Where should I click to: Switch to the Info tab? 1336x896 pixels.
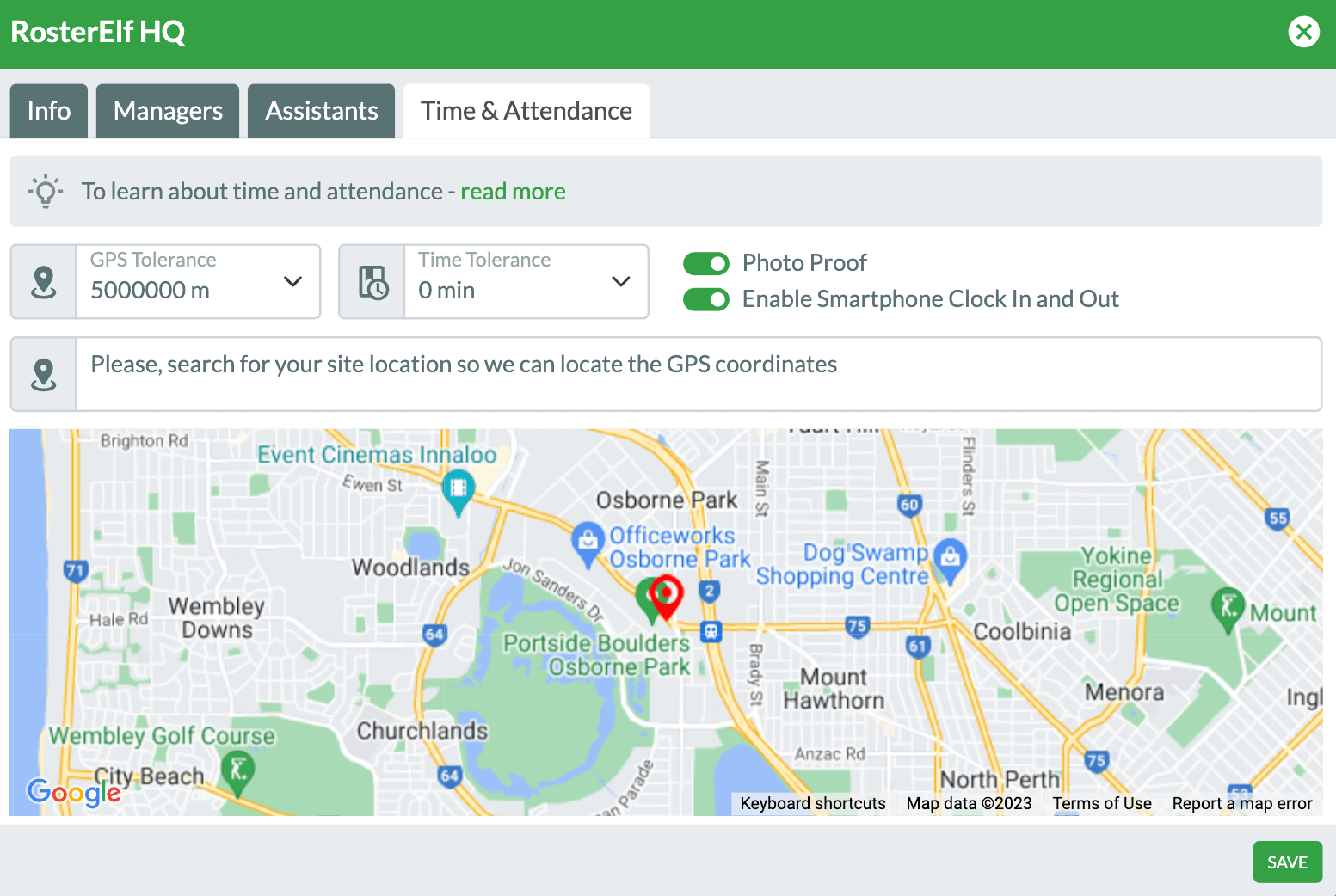coord(49,111)
